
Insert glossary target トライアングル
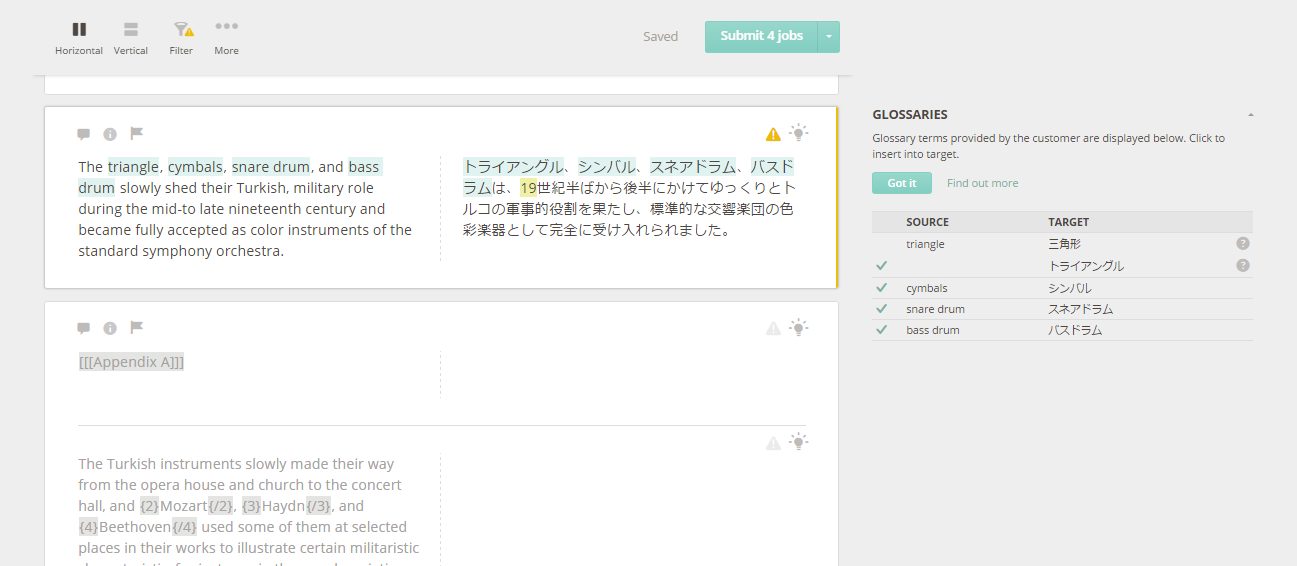pos(1085,266)
